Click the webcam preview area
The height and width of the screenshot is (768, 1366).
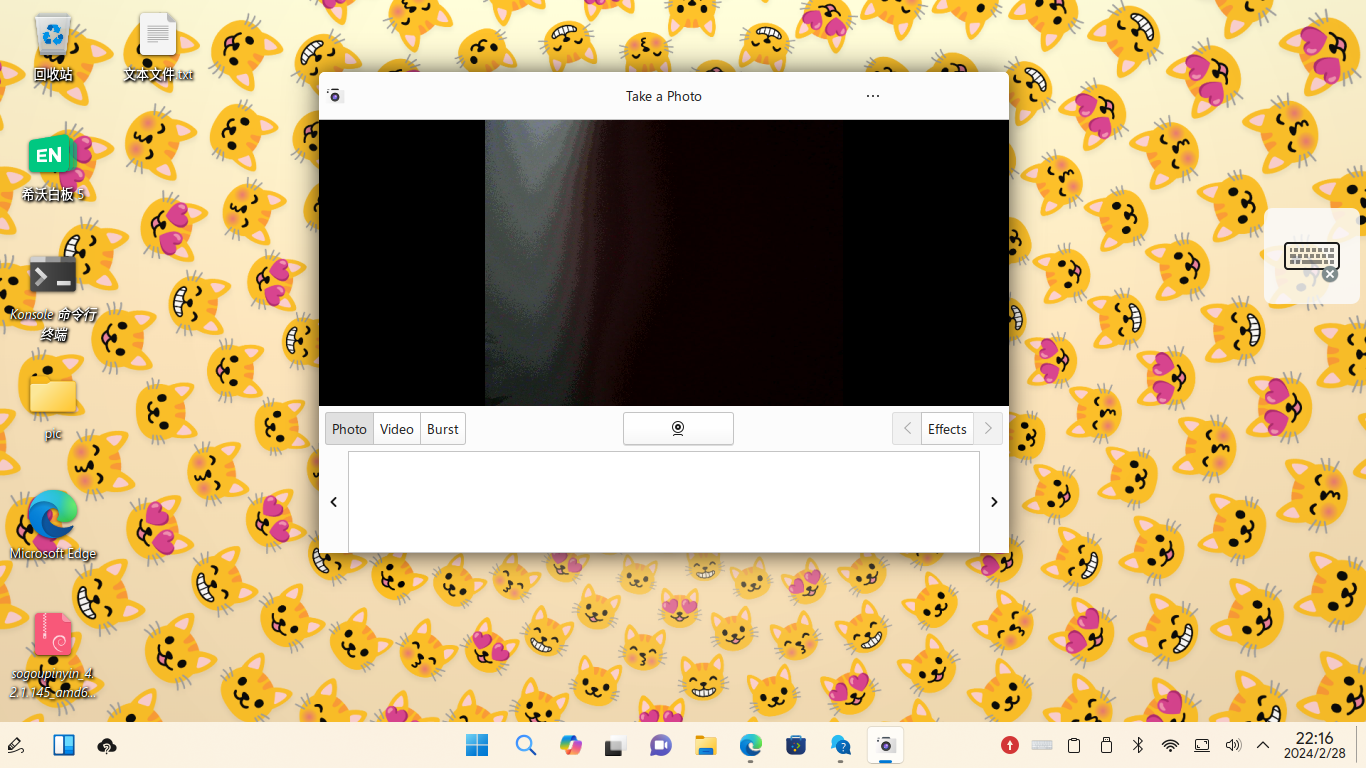(x=664, y=263)
